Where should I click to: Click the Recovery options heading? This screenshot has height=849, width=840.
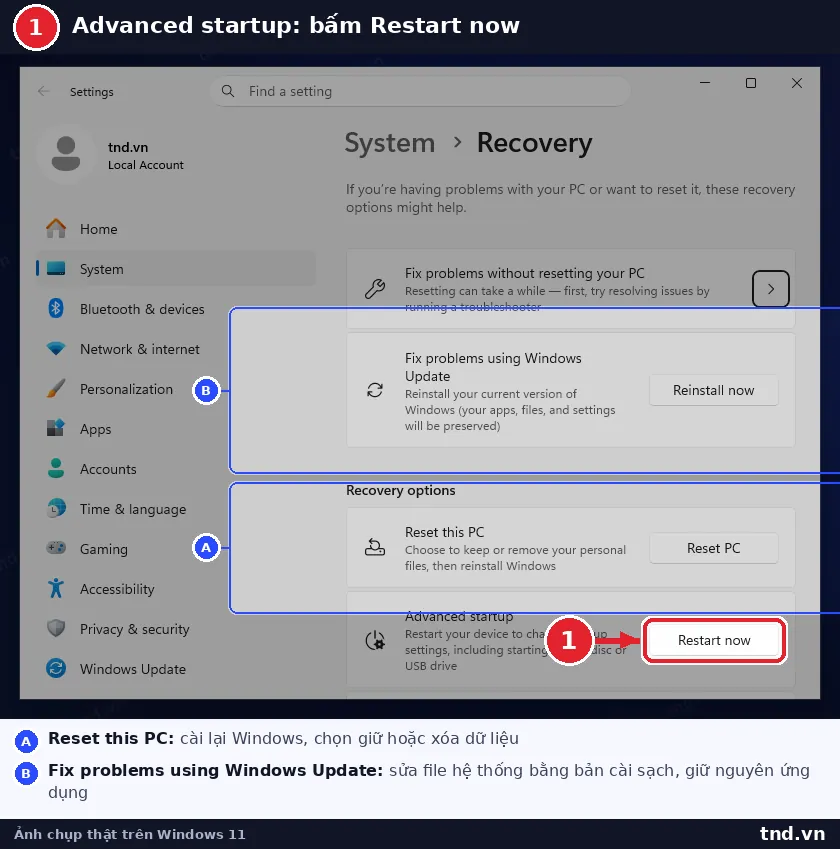[401, 490]
